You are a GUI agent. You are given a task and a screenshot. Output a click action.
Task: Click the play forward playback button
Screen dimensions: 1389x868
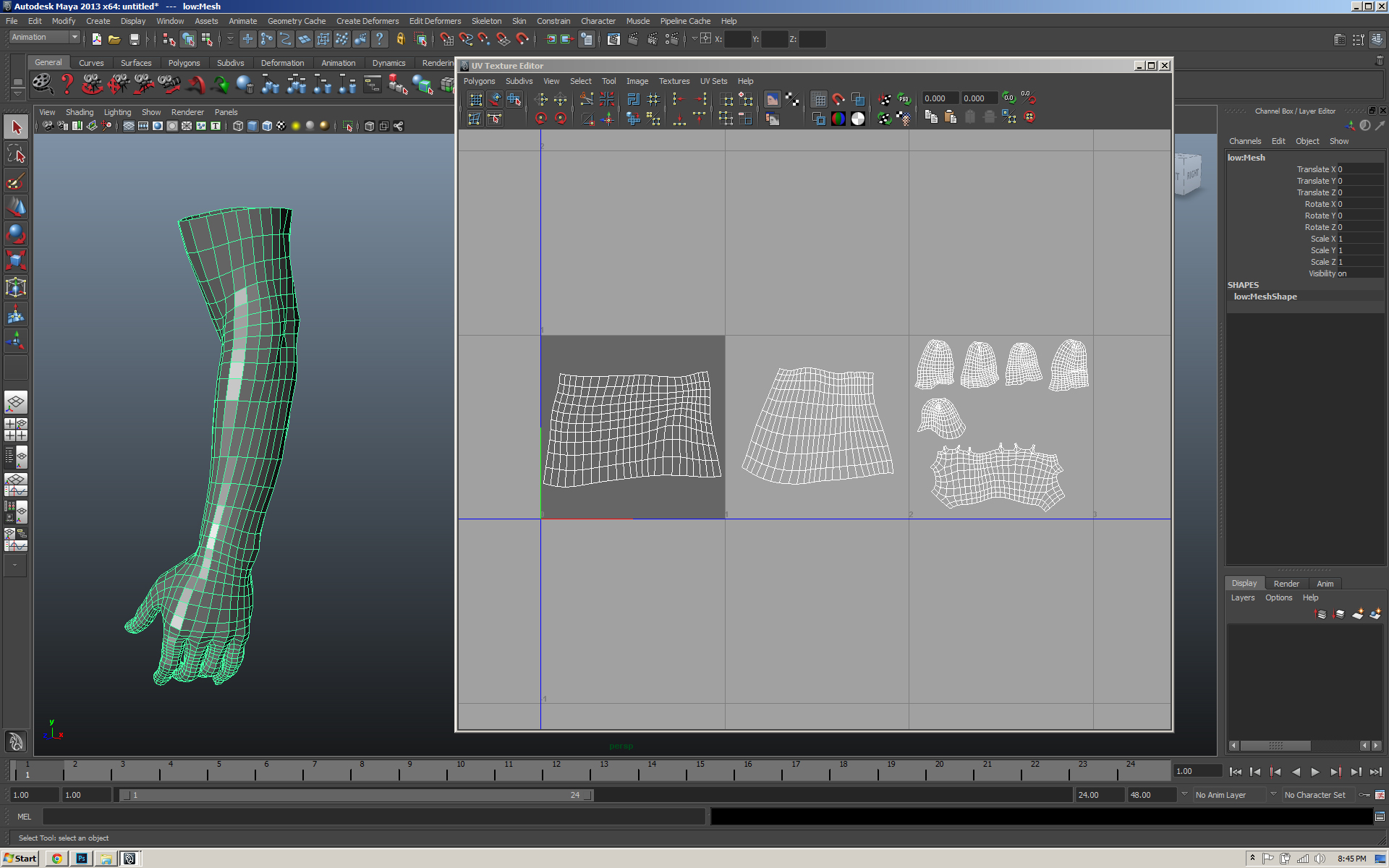(x=1315, y=772)
